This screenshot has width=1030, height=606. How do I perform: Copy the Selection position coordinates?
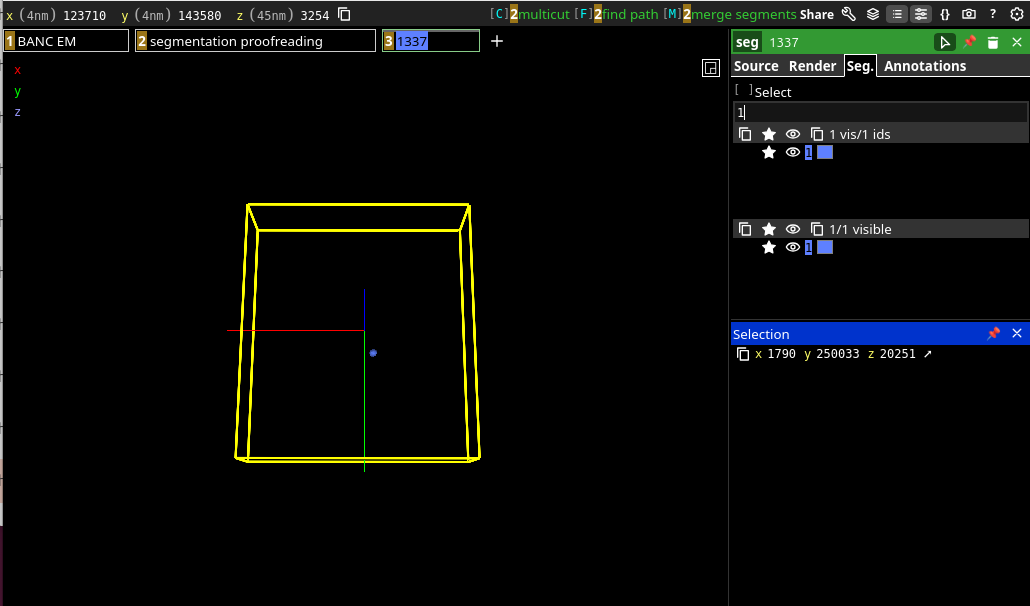(x=743, y=354)
